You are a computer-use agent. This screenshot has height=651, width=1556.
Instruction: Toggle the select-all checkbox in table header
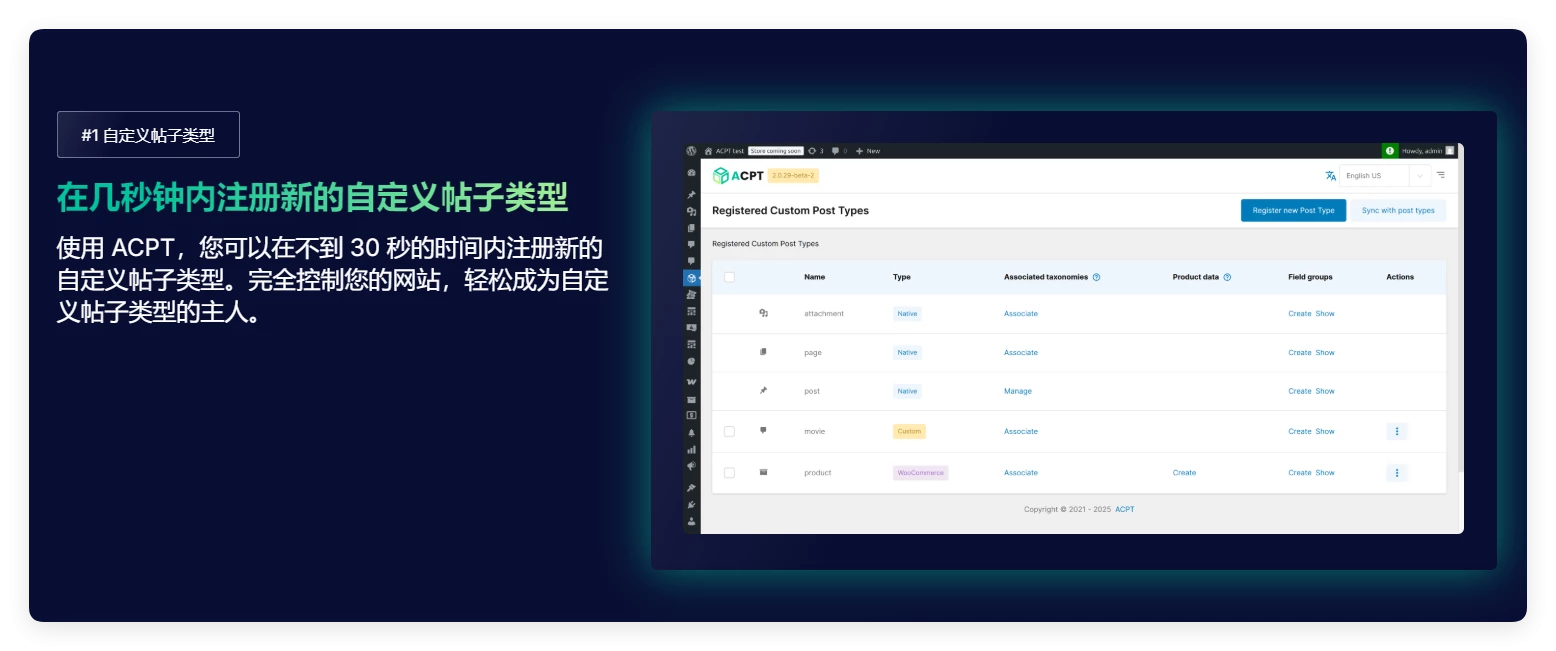point(729,277)
